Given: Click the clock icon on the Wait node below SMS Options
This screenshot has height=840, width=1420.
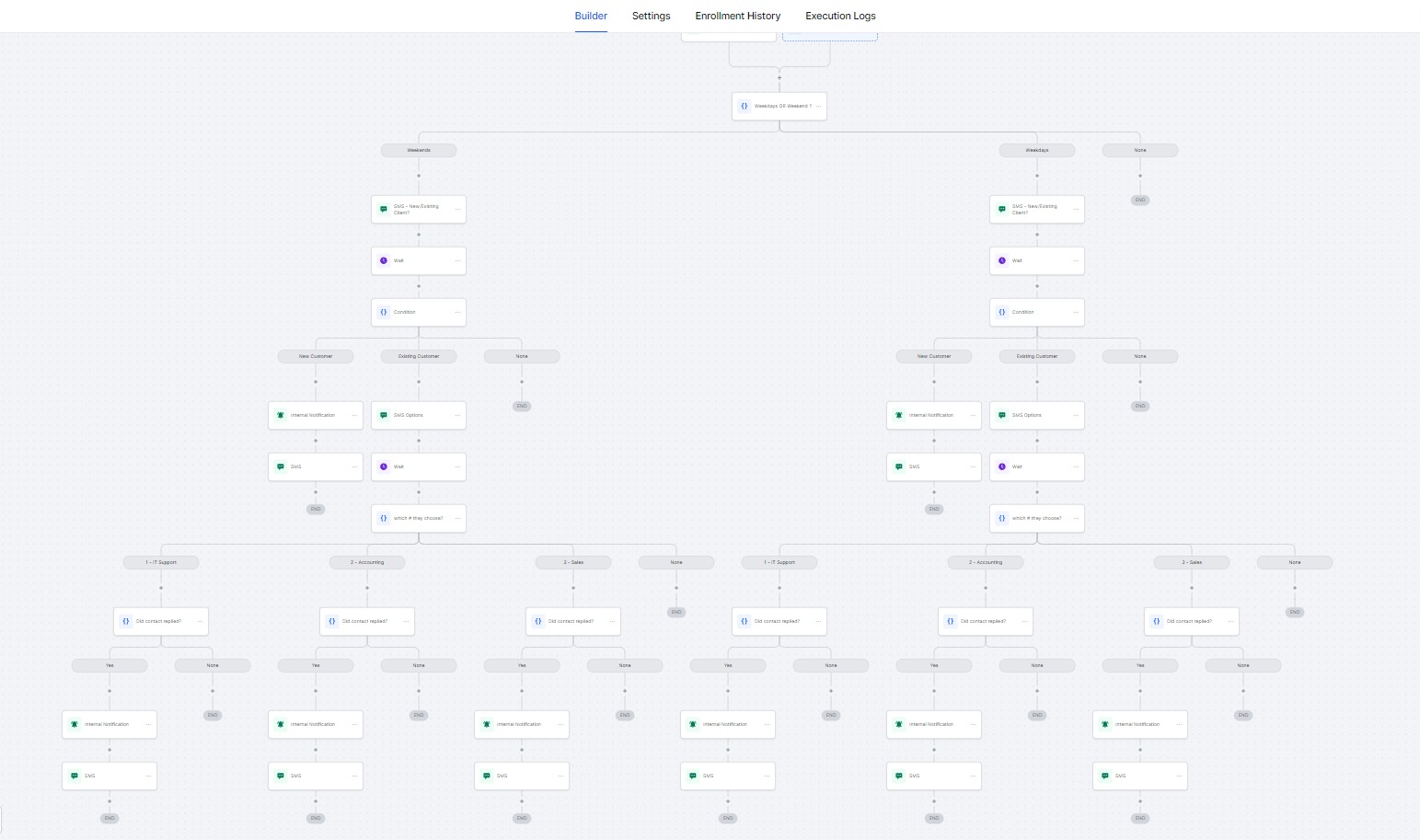Looking at the screenshot, I should coord(384,466).
